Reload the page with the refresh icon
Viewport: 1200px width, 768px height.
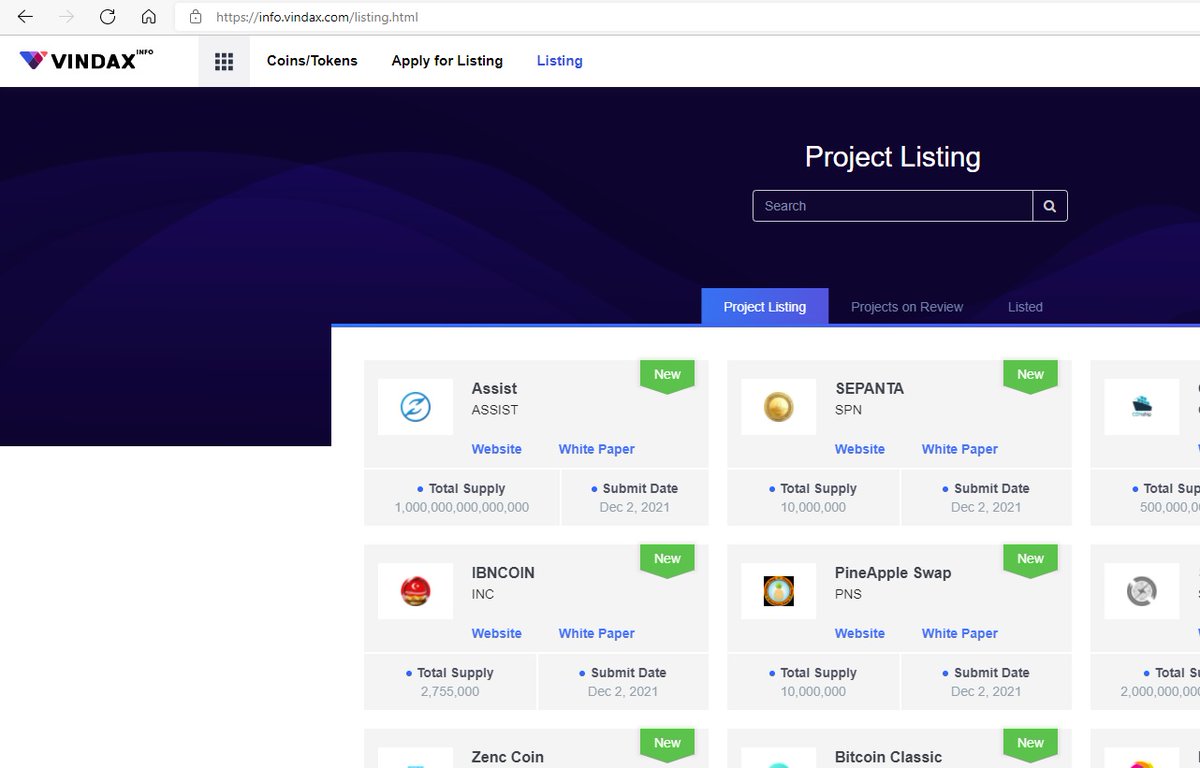point(108,17)
